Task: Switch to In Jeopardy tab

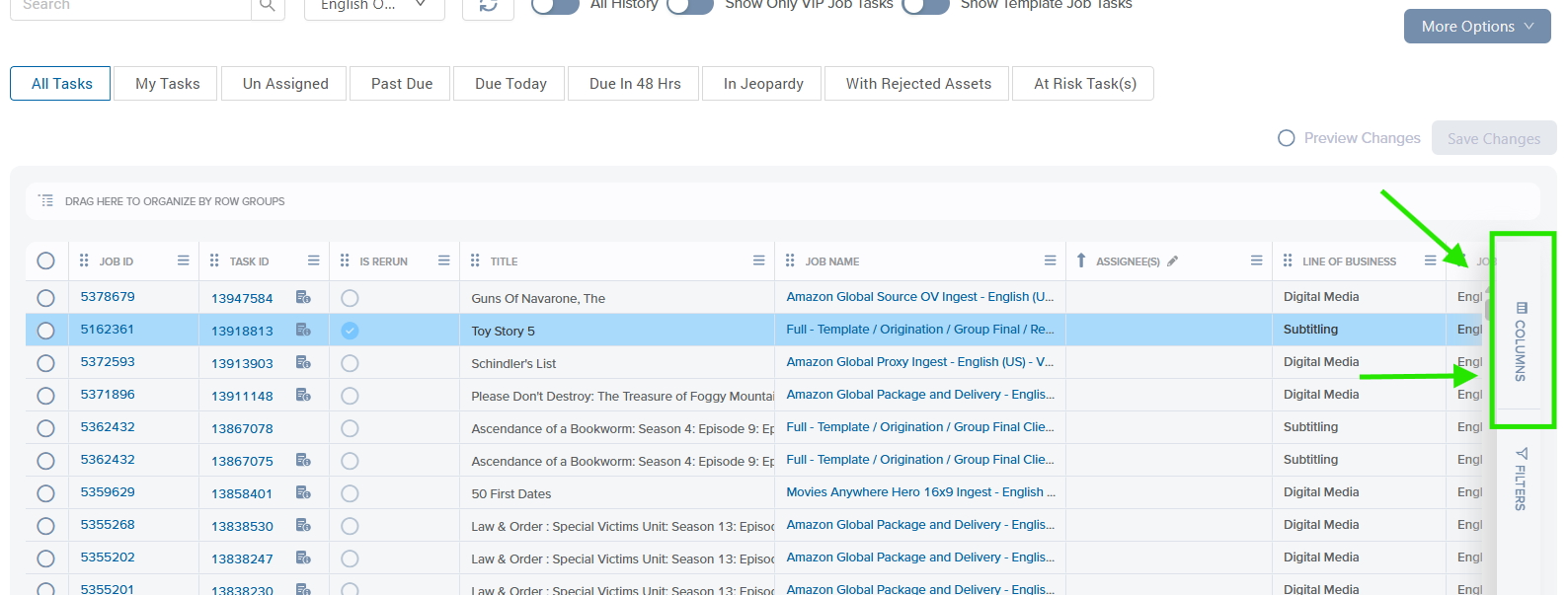Action: 763,84
